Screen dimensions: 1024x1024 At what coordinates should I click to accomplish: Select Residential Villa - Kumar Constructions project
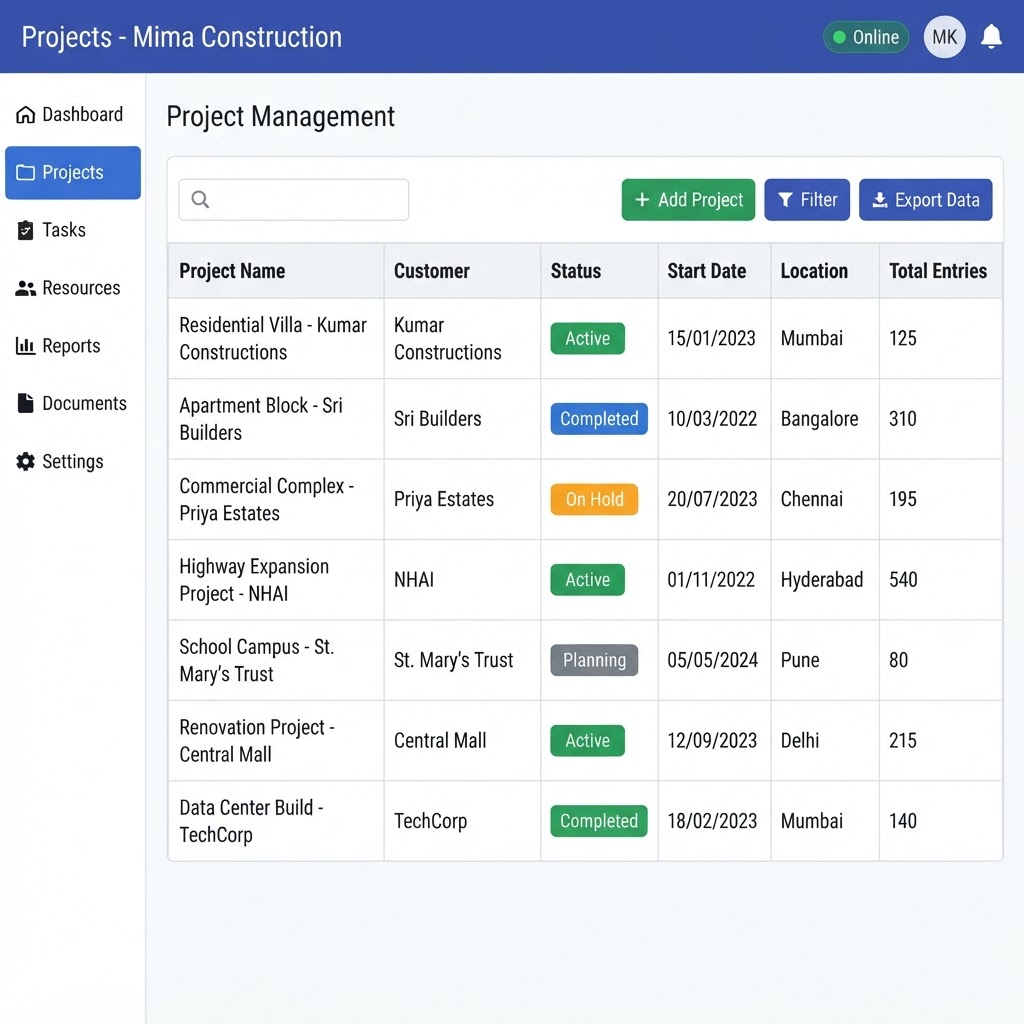[x=273, y=338]
